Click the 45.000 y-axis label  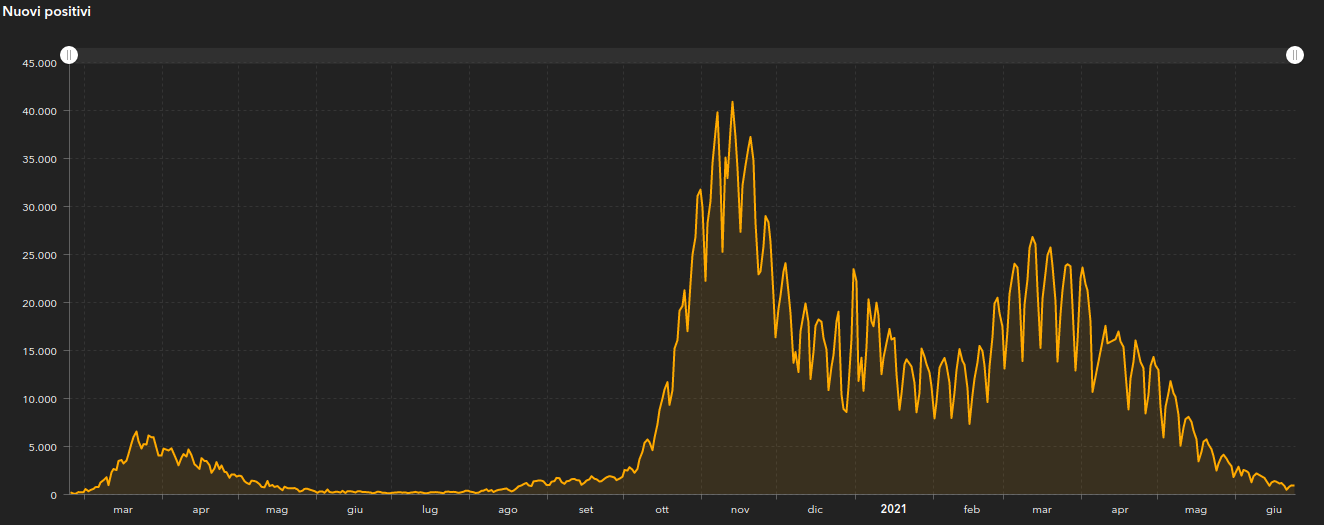[x=38, y=63]
